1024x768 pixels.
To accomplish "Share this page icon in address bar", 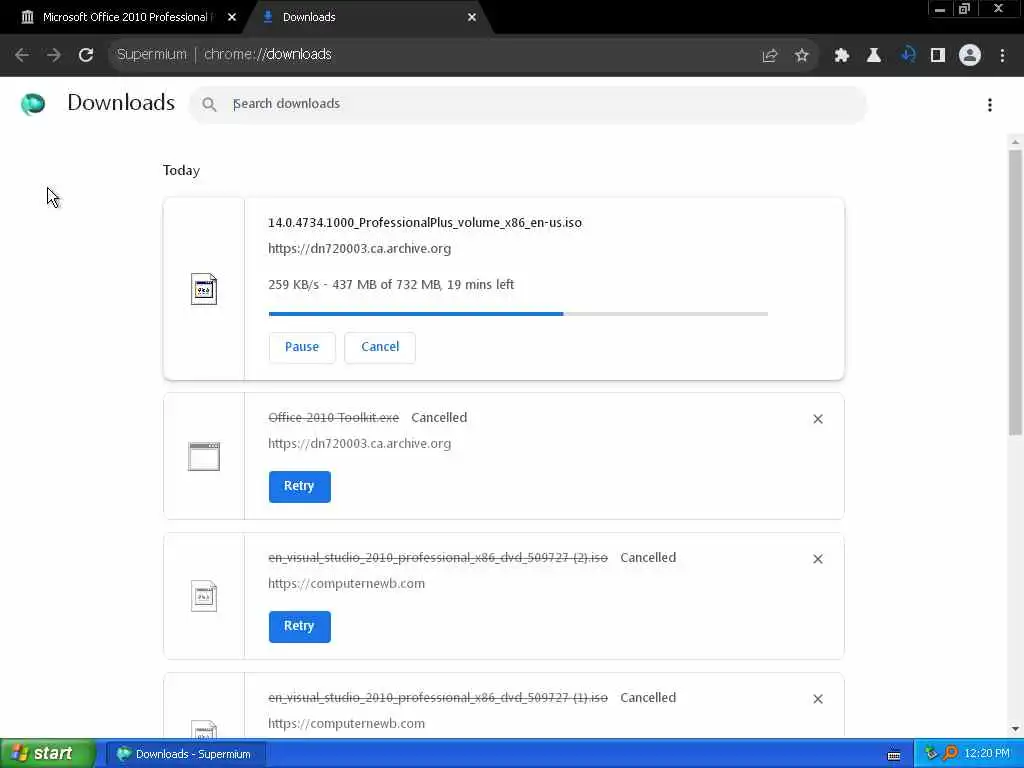I will click(x=770, y=56).
